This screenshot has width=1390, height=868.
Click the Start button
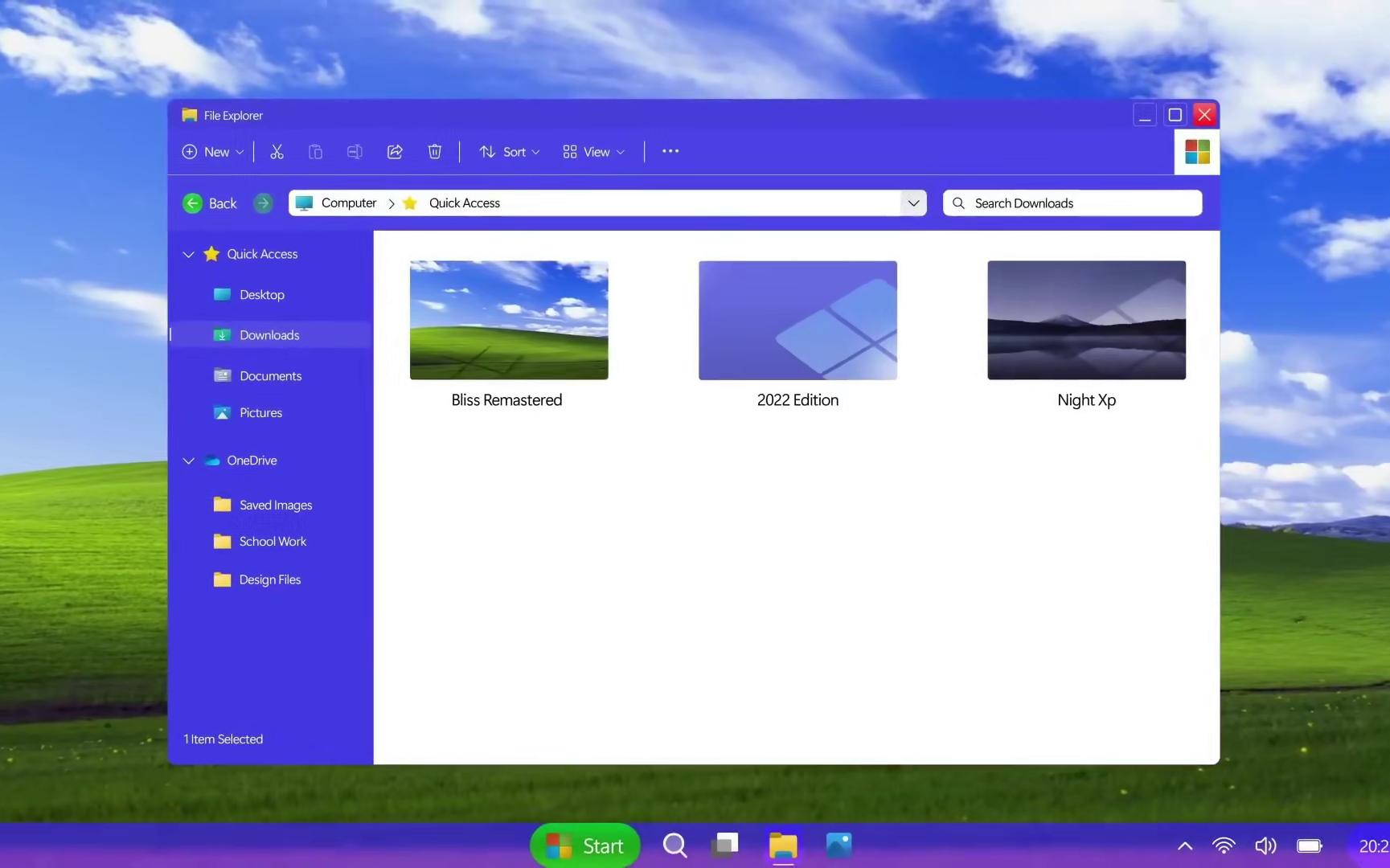pos(585,845)
